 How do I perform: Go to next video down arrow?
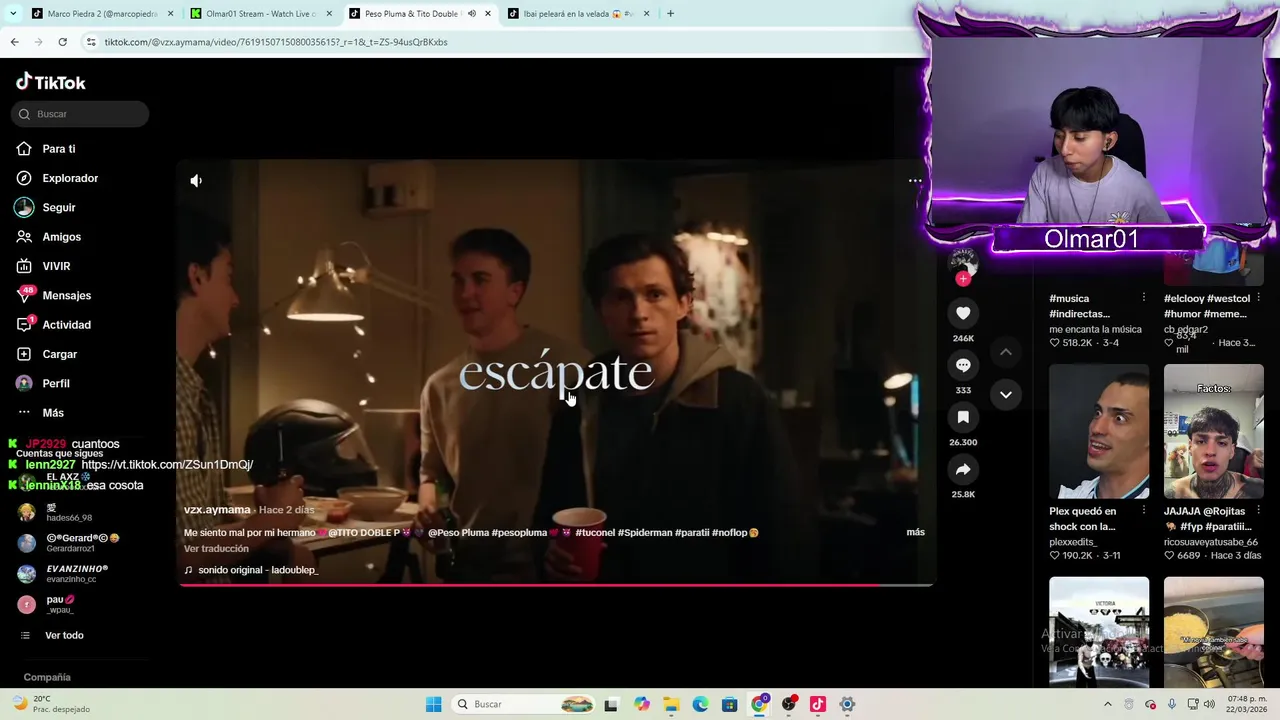pos(1006,395)
